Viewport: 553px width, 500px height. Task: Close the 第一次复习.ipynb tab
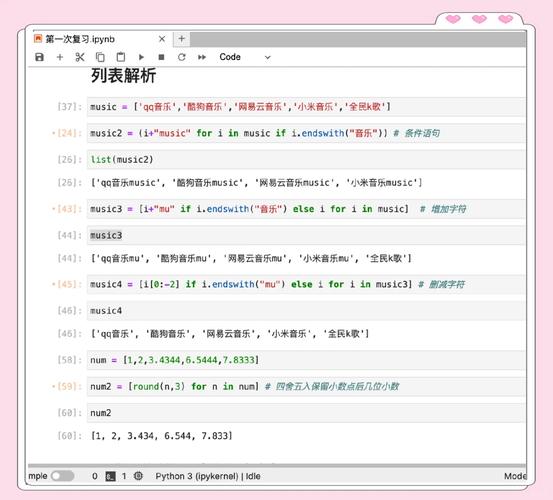pos(162,39)
